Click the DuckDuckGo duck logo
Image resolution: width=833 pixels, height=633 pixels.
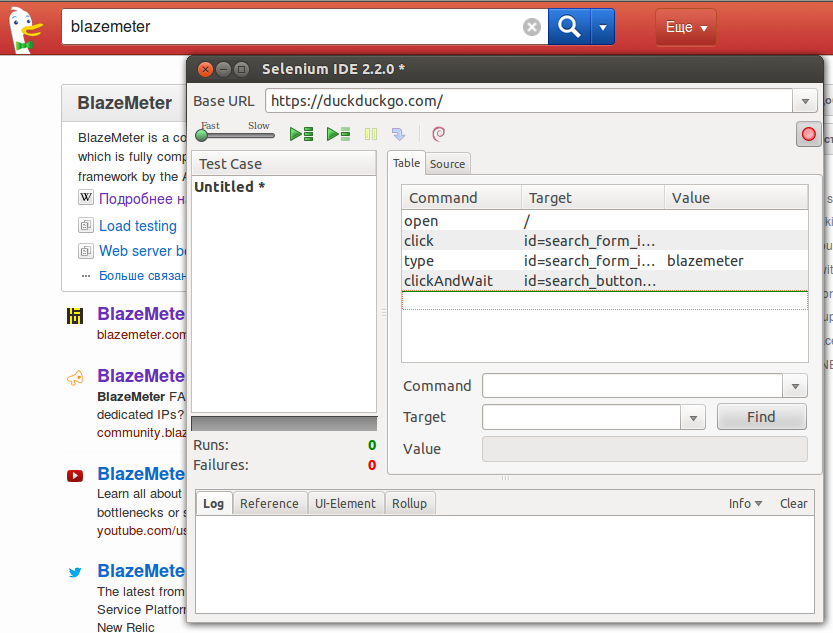pos(26,29)
